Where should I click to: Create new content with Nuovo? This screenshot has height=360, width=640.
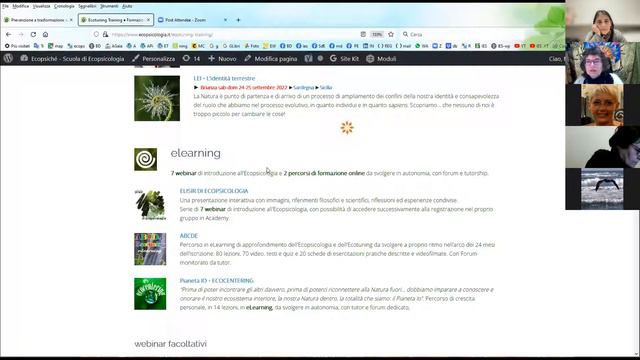[x=222, y=58]
